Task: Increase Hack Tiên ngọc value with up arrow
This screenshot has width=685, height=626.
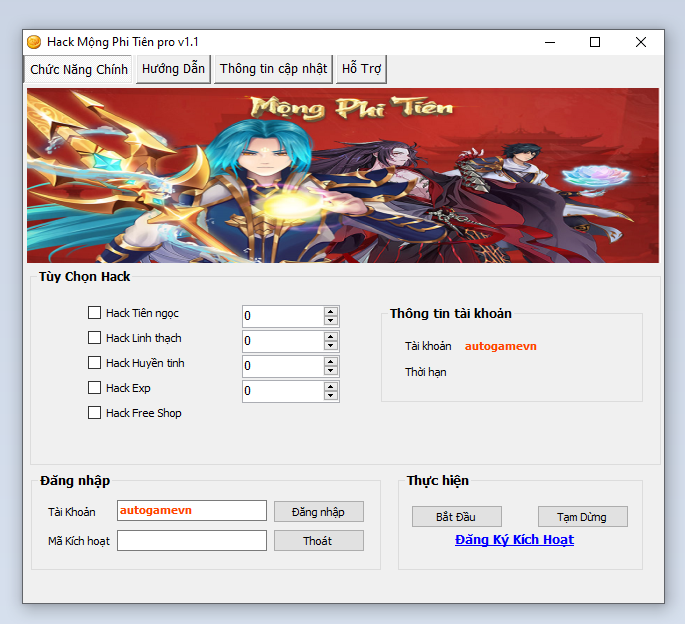Action: click(331, 311)
